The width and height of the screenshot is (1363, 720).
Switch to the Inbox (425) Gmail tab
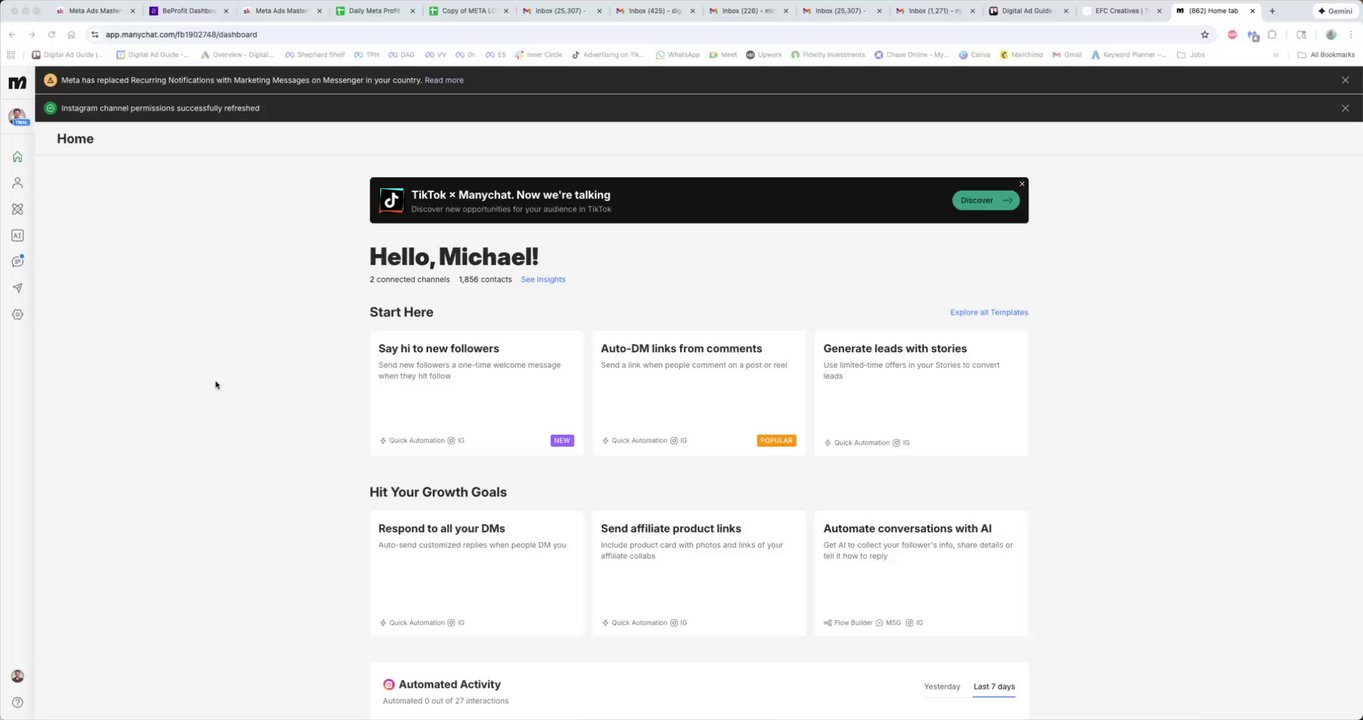pyautogui.click(x=653, y=11)
